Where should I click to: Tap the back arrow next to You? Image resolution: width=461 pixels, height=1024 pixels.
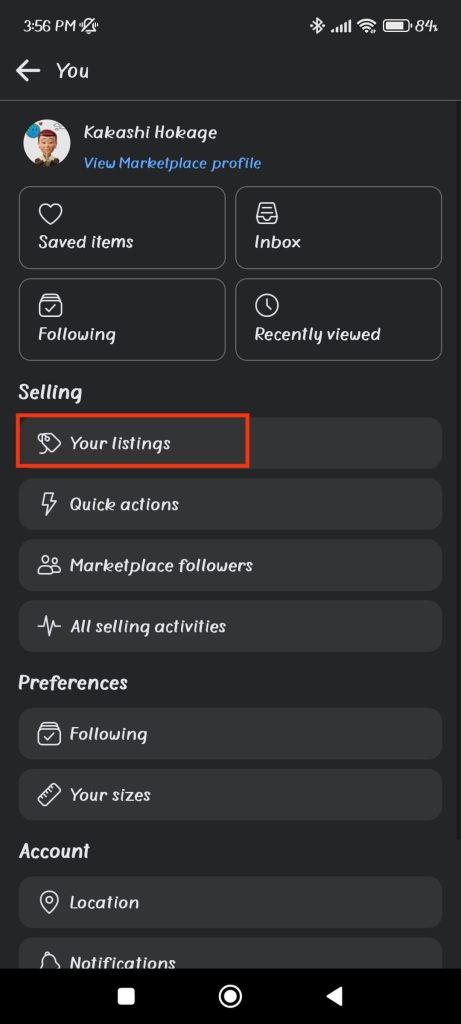28,71
